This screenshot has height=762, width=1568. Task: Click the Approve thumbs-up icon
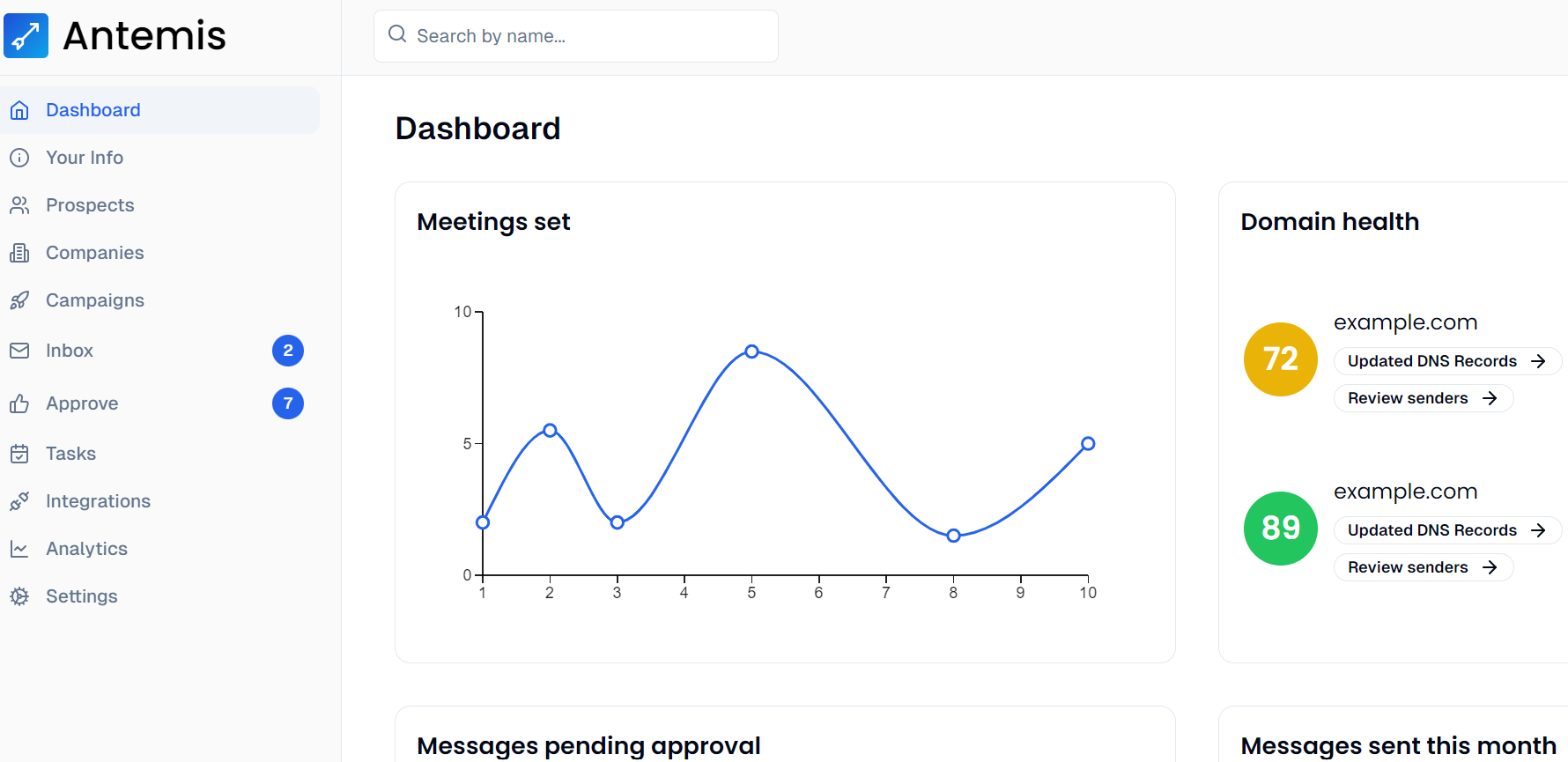19,403
